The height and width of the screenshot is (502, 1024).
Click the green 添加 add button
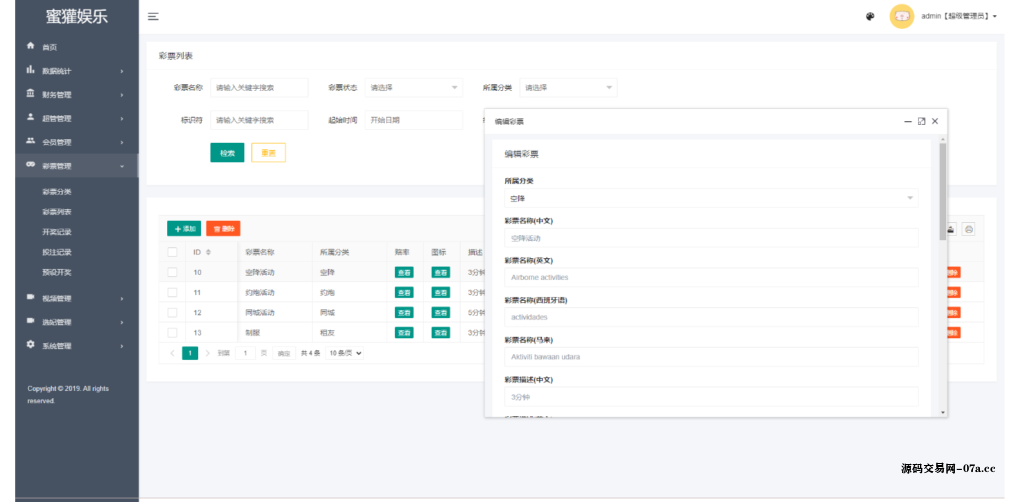(x=184, y=228)
